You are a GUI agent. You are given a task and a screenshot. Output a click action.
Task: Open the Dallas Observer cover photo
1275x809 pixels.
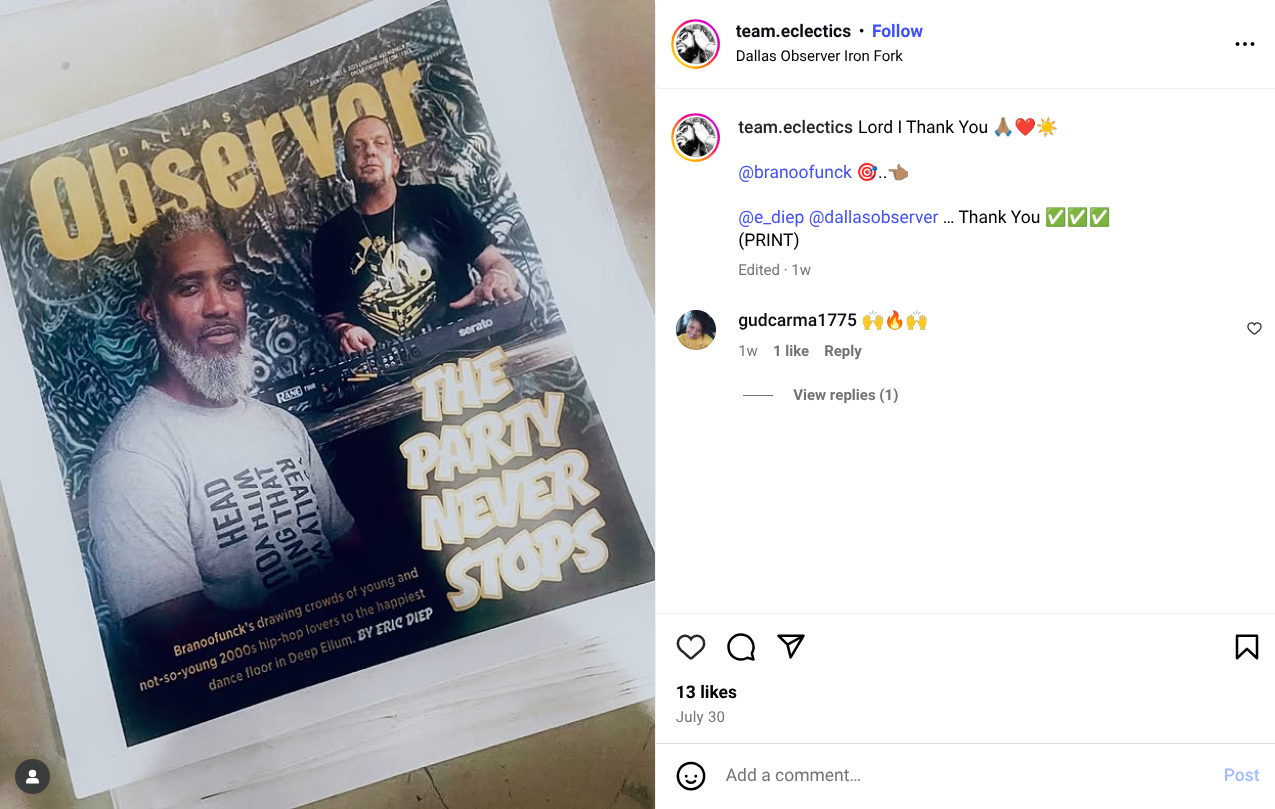[x=327, y=404]
